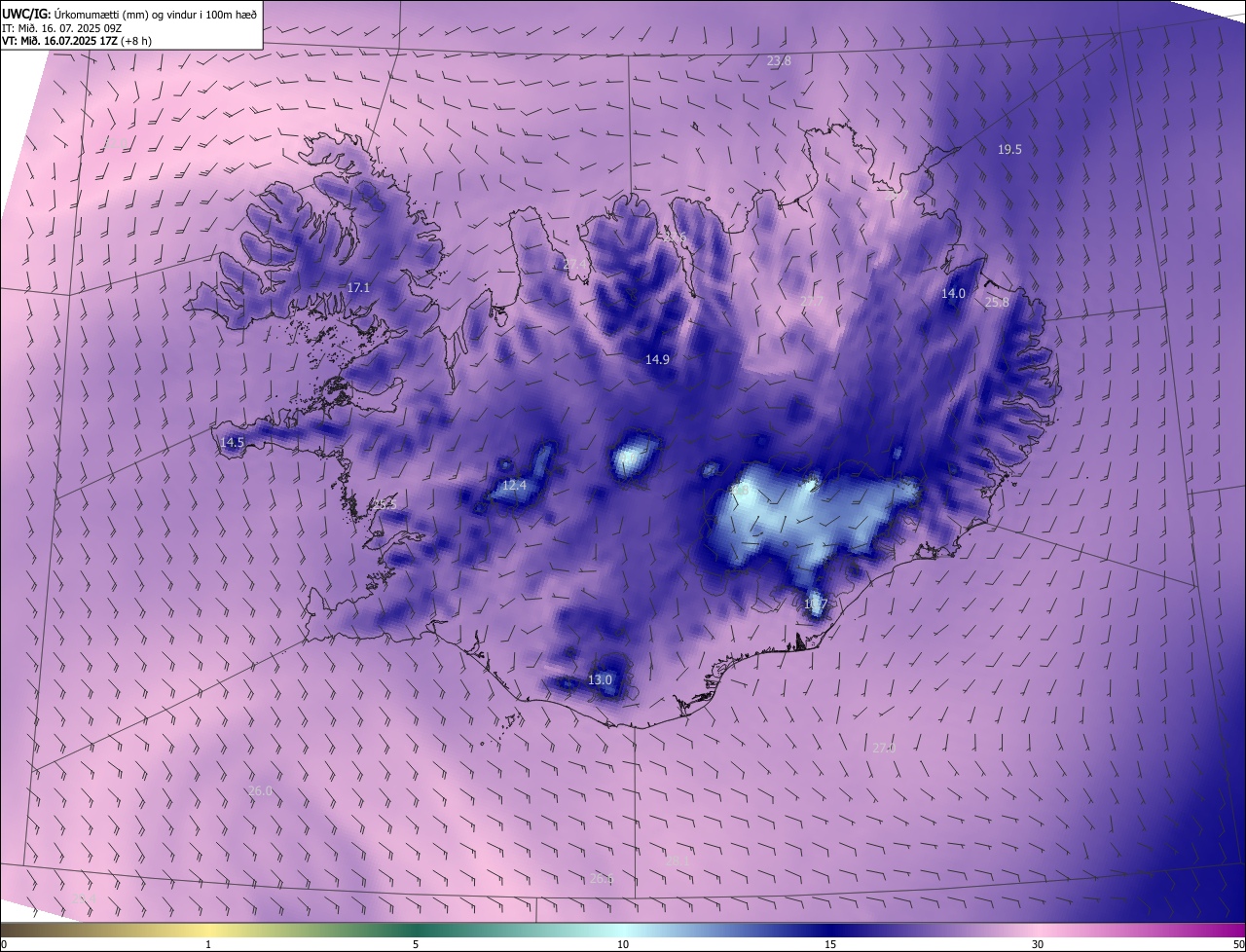
Task: Click the 10 tick on the color scale
Action: pyautogui.click(x=623, y=944)
